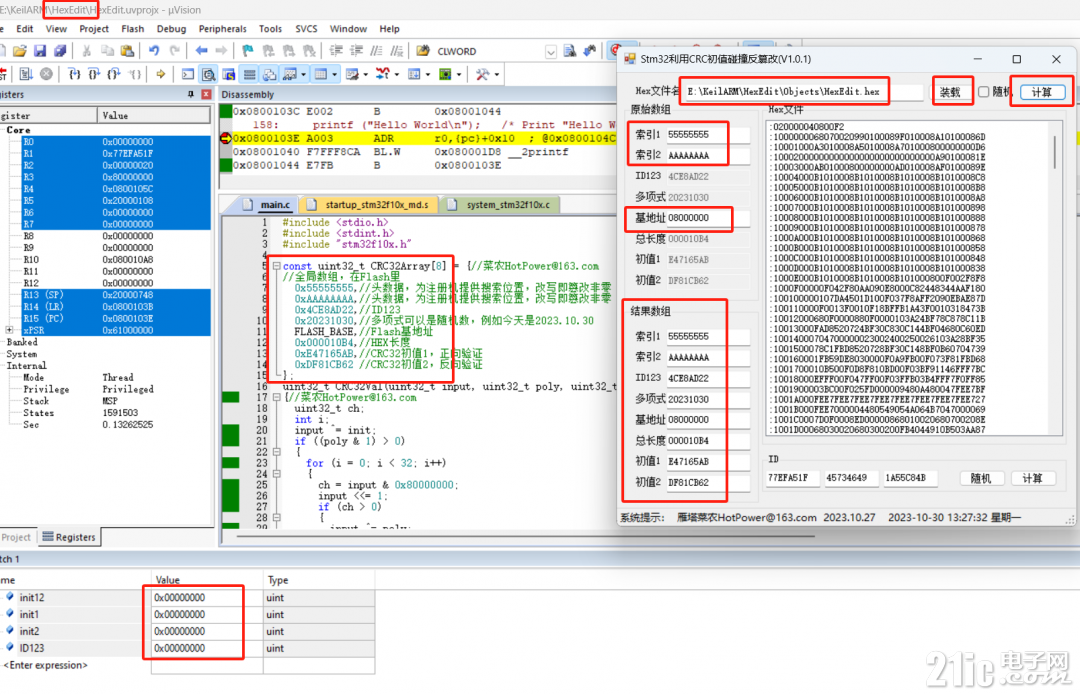Click the code editor horizontal scrollbar
Viewport: 1080px width, 694px height.
click(x=525, y=536)
